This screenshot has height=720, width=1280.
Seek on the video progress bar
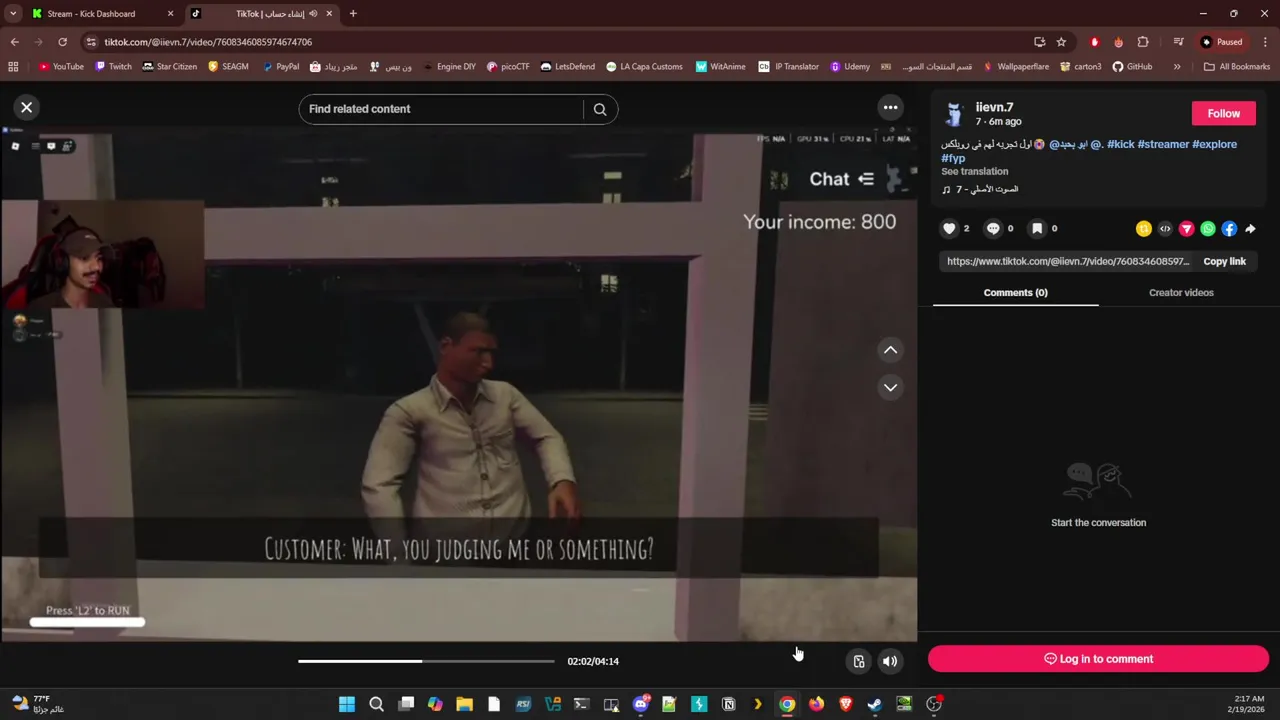pyautogui.click(x=426, y=661)
